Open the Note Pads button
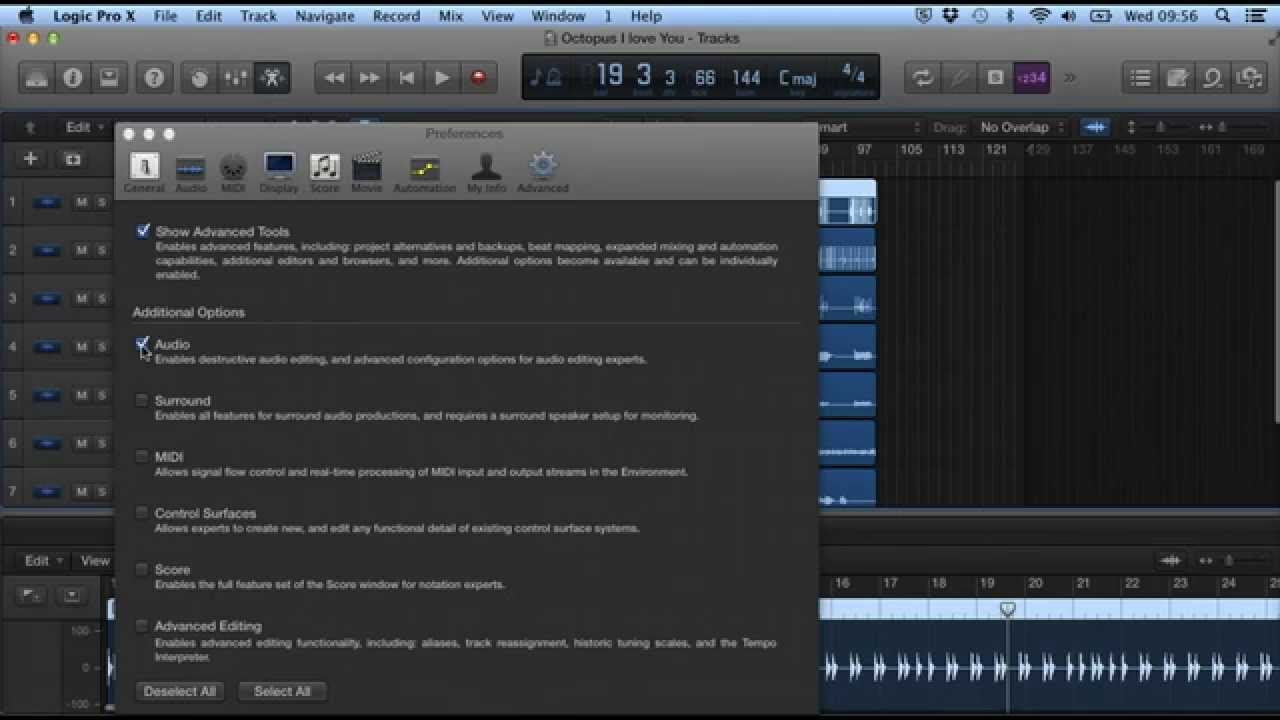Image resolution: width=1280 pixels, height=720 pixels. point(1177,78)
